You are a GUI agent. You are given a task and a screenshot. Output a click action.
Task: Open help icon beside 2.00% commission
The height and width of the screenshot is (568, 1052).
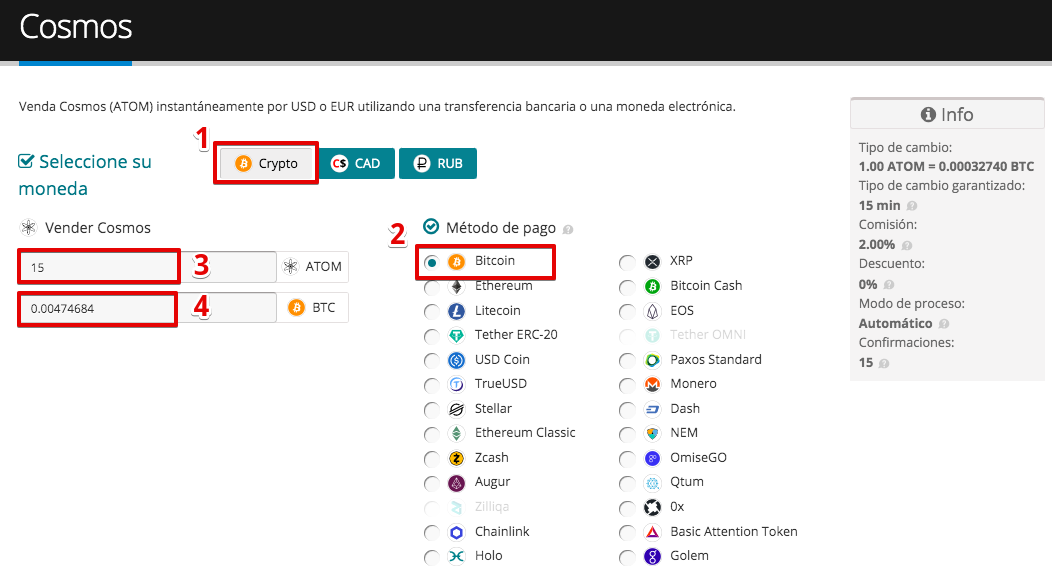click(x=906, y=245)
